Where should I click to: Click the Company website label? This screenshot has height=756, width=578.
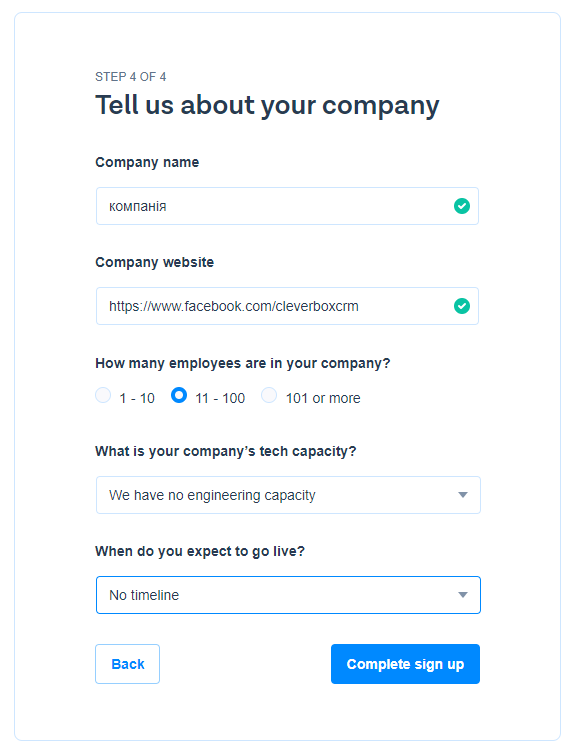(x=154, y=262)
